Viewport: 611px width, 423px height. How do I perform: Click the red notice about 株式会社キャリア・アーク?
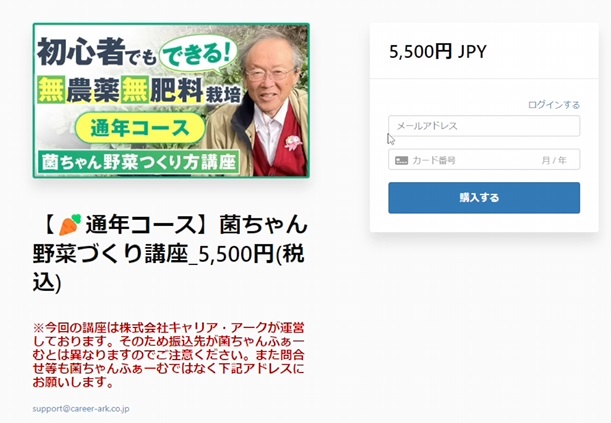[168, 355]
